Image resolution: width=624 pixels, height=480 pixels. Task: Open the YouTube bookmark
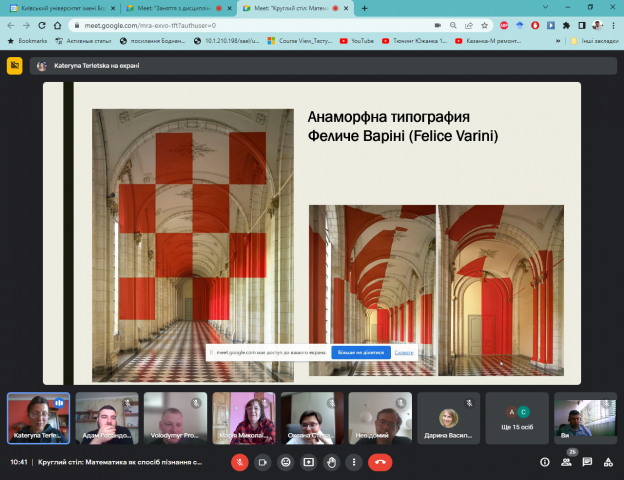click(x=356, y=41)
